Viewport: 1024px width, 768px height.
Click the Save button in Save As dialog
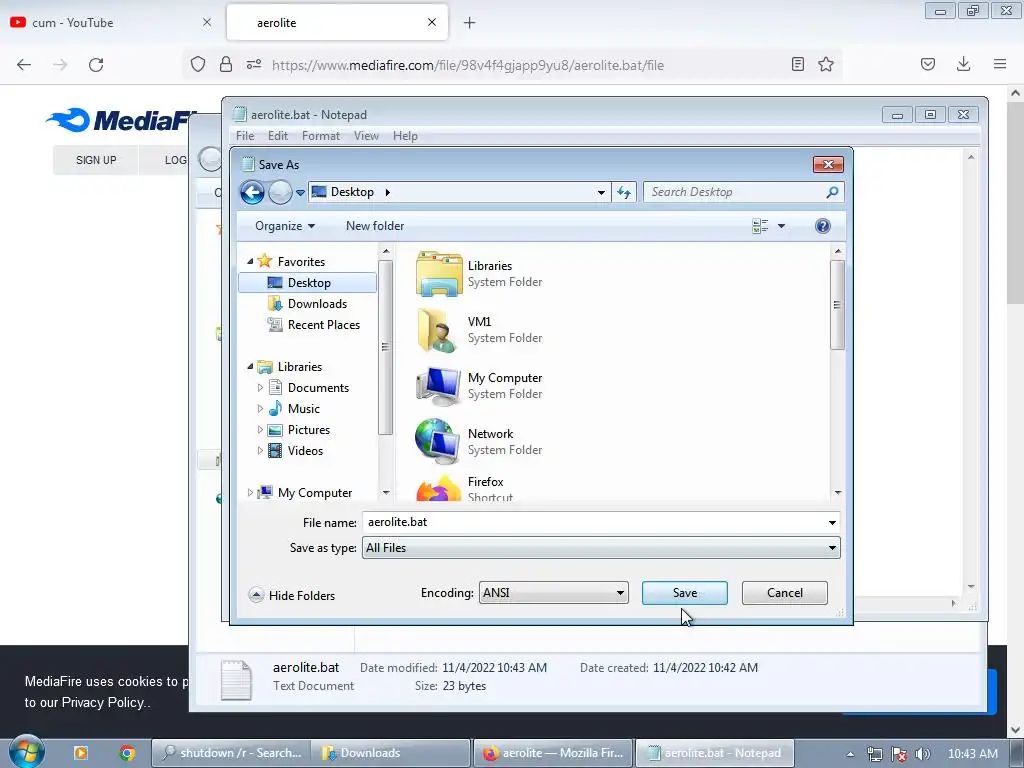(x=684, y=593)
